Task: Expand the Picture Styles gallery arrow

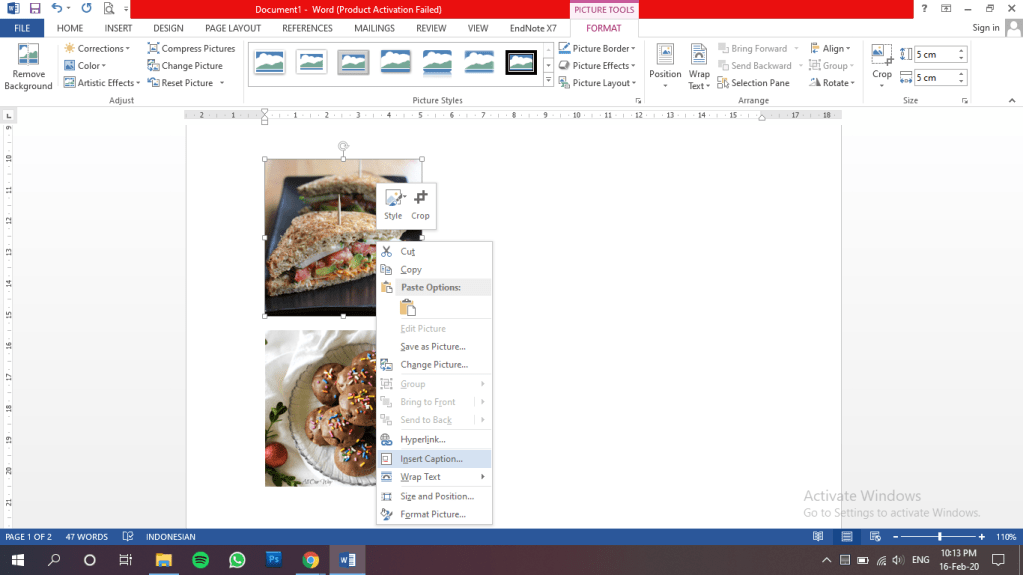Action: tap(548, 81)
